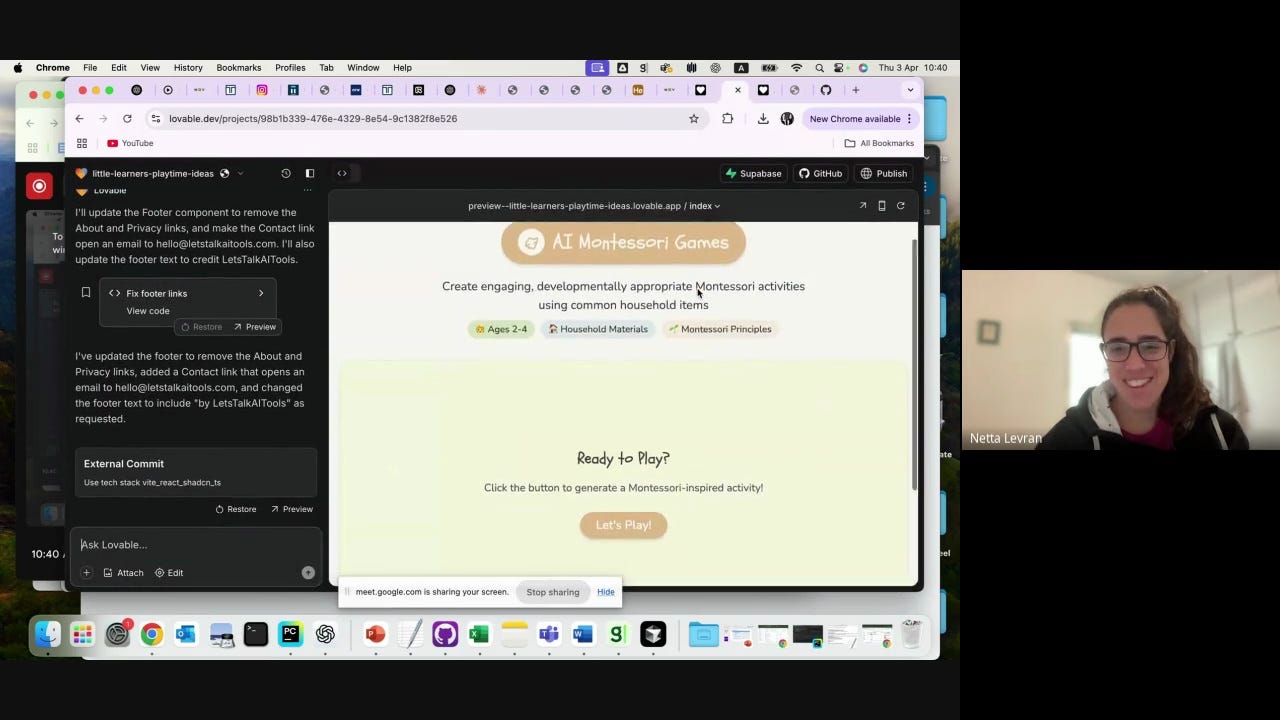The height and width of the screenshot is (720, 1280).
Task: Click the Let's Play! button in the preview
Action: pos(623,524)
